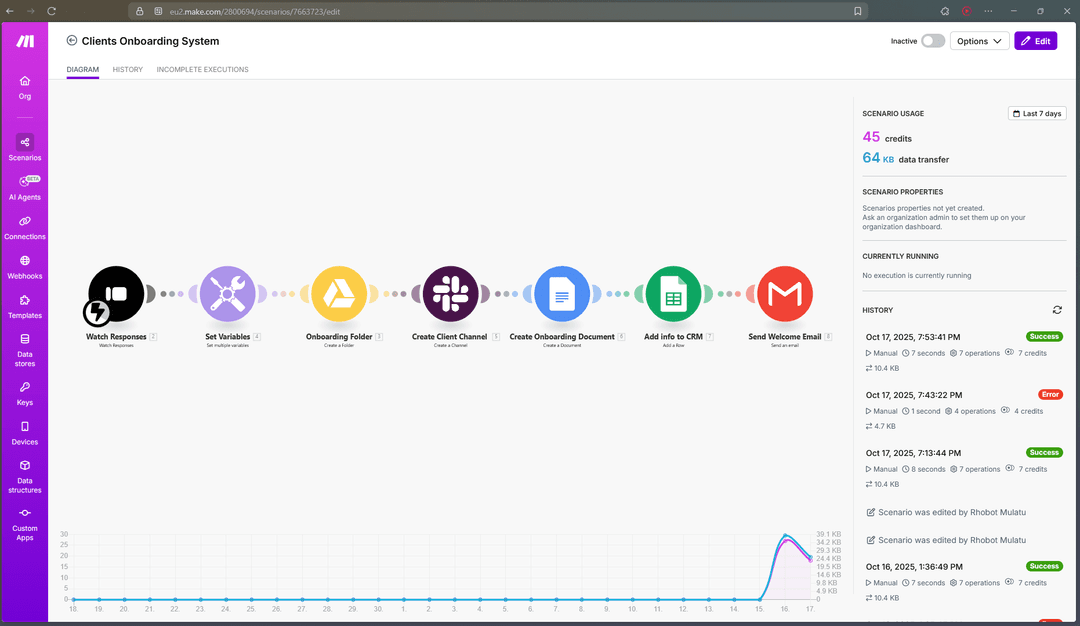The width and height of the screenshot is (1080, 626).
Task: Switch to the HISTORY tab
Action: pos(127,70)
